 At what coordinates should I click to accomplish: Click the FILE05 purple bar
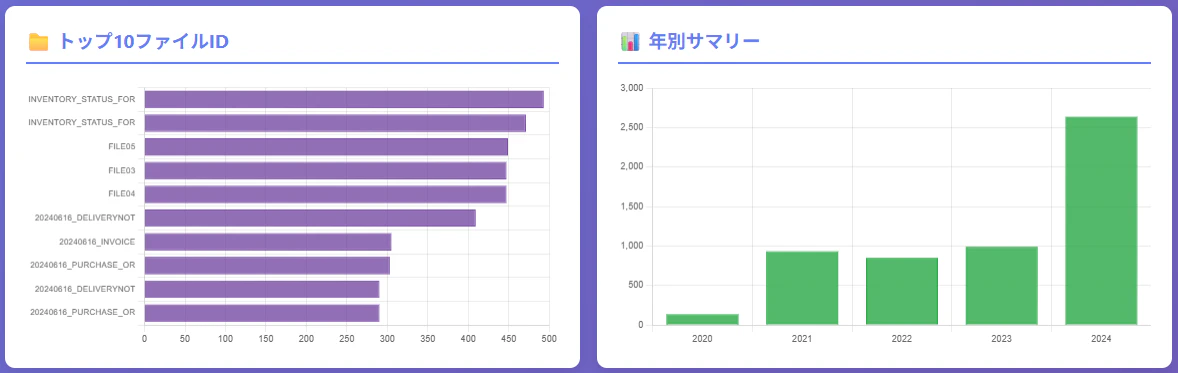326,147
